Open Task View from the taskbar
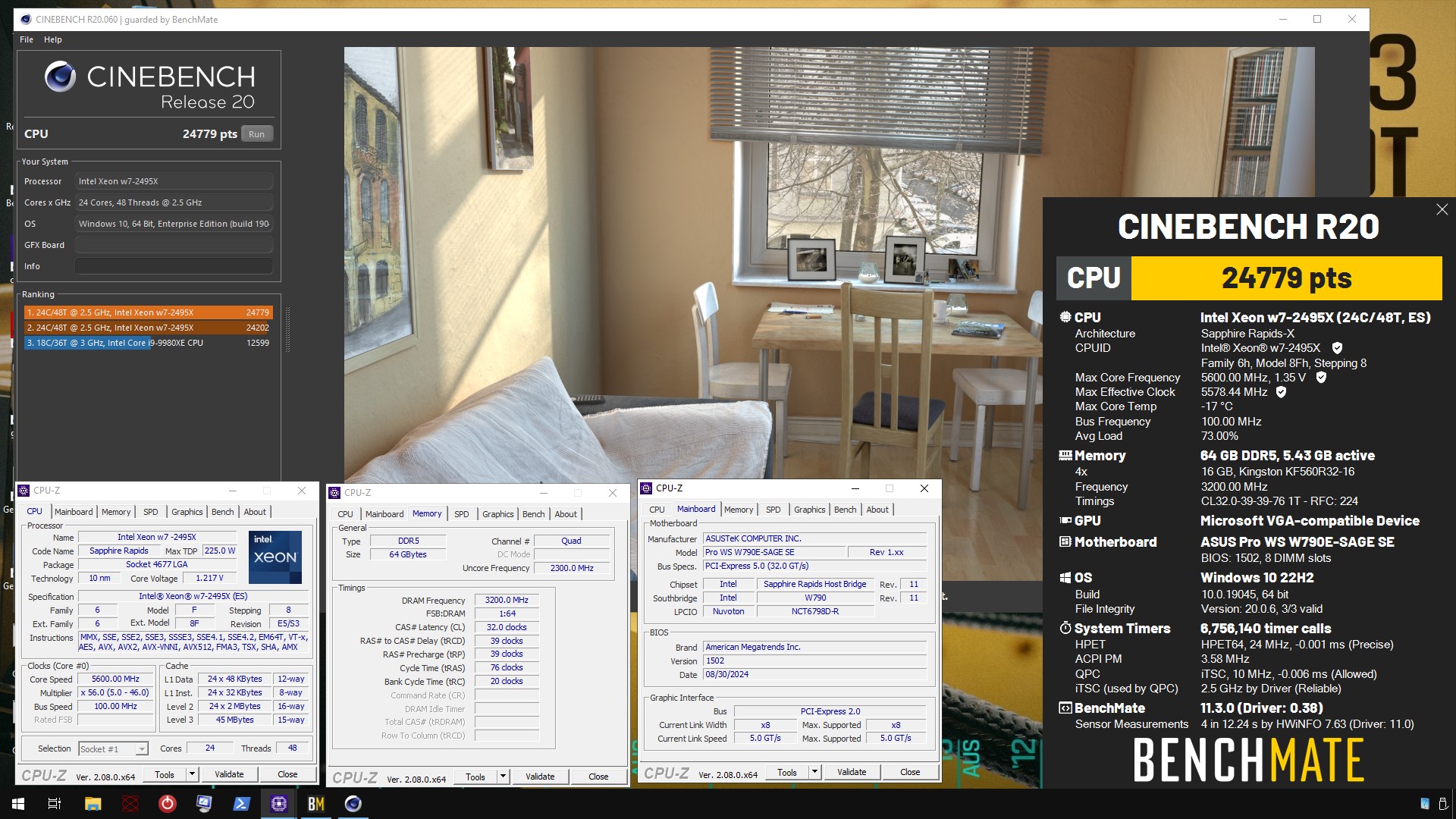Viewport: 1456px width, 819px height. (x=55, y=804)
